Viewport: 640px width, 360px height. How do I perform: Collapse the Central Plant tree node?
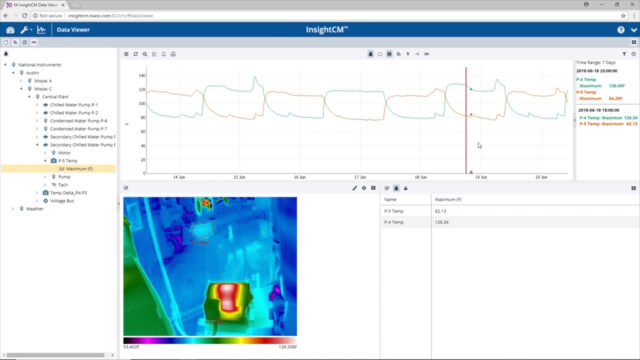coord(29,97)
